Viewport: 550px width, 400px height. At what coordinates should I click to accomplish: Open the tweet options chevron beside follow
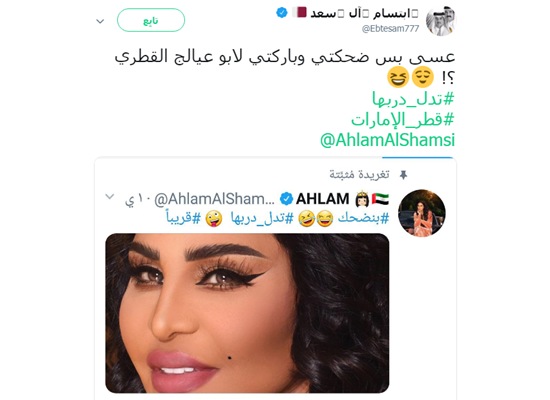[x=100, y=21]
